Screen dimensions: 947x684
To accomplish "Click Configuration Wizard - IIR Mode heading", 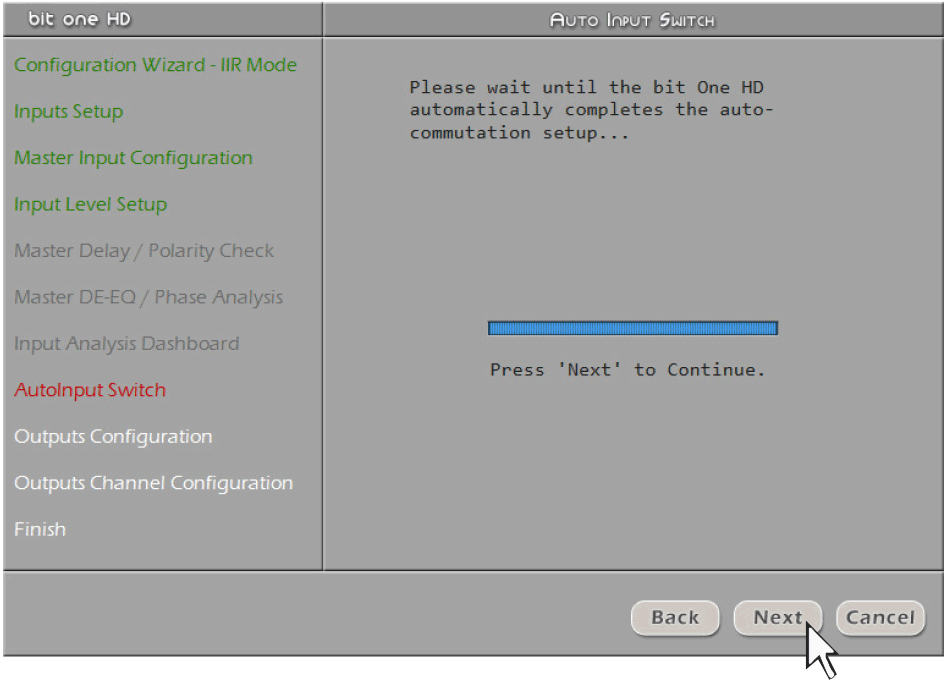I will coord(156,65).
